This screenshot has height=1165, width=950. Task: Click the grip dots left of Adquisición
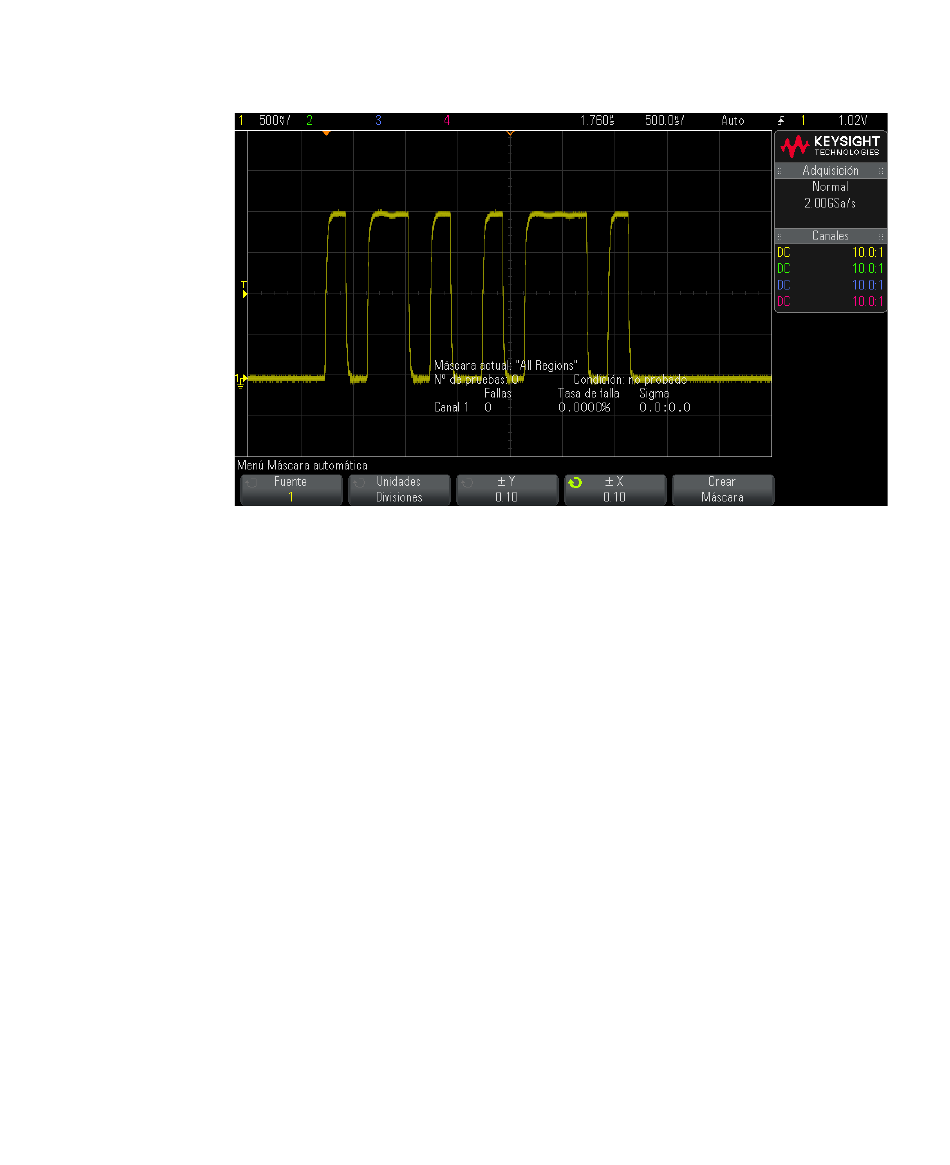(779, 171)
